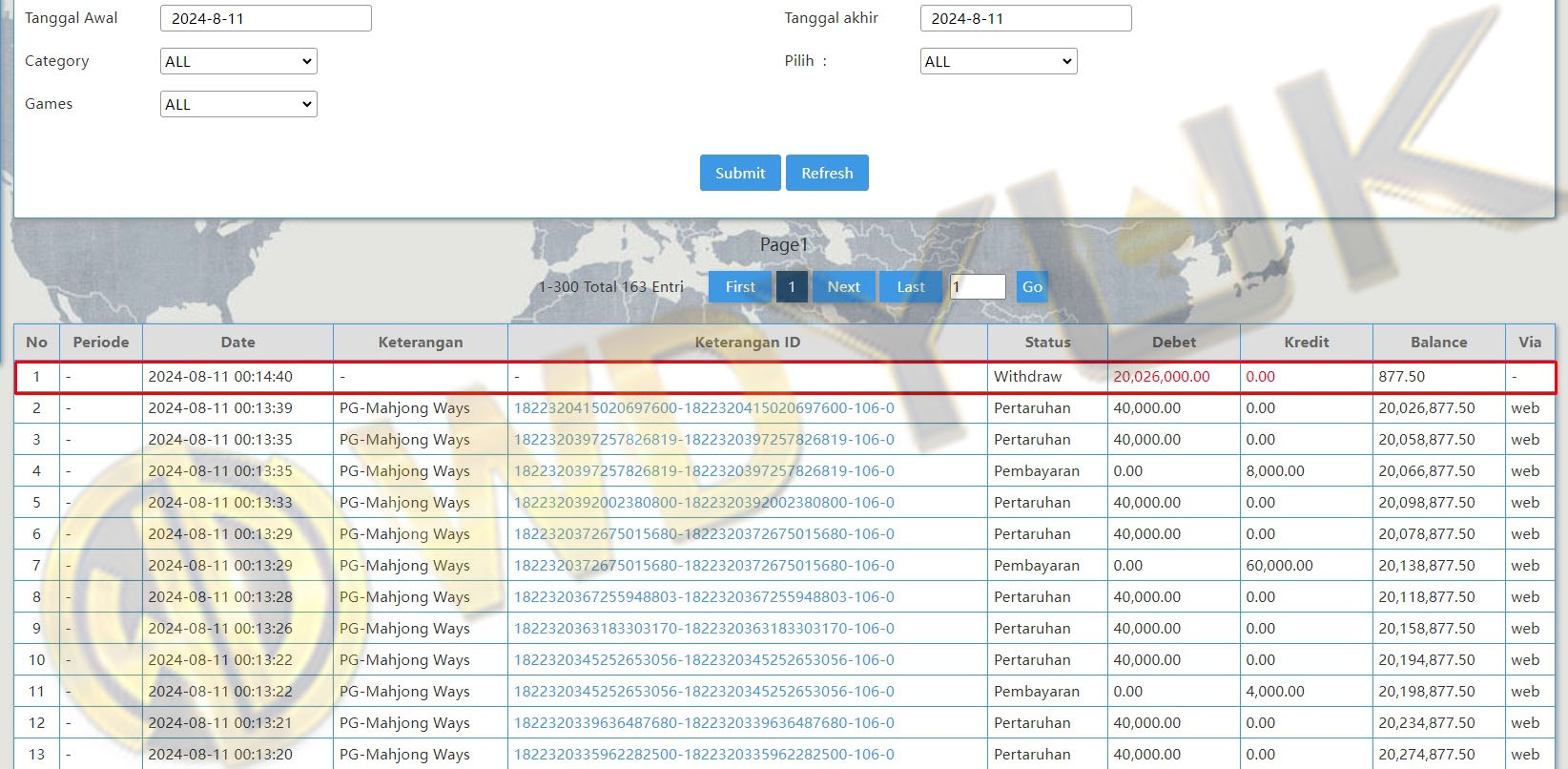Click the Via column header
This screenshot has width=1568, height=769.
pyautogui.click(x=1530, y=342)
